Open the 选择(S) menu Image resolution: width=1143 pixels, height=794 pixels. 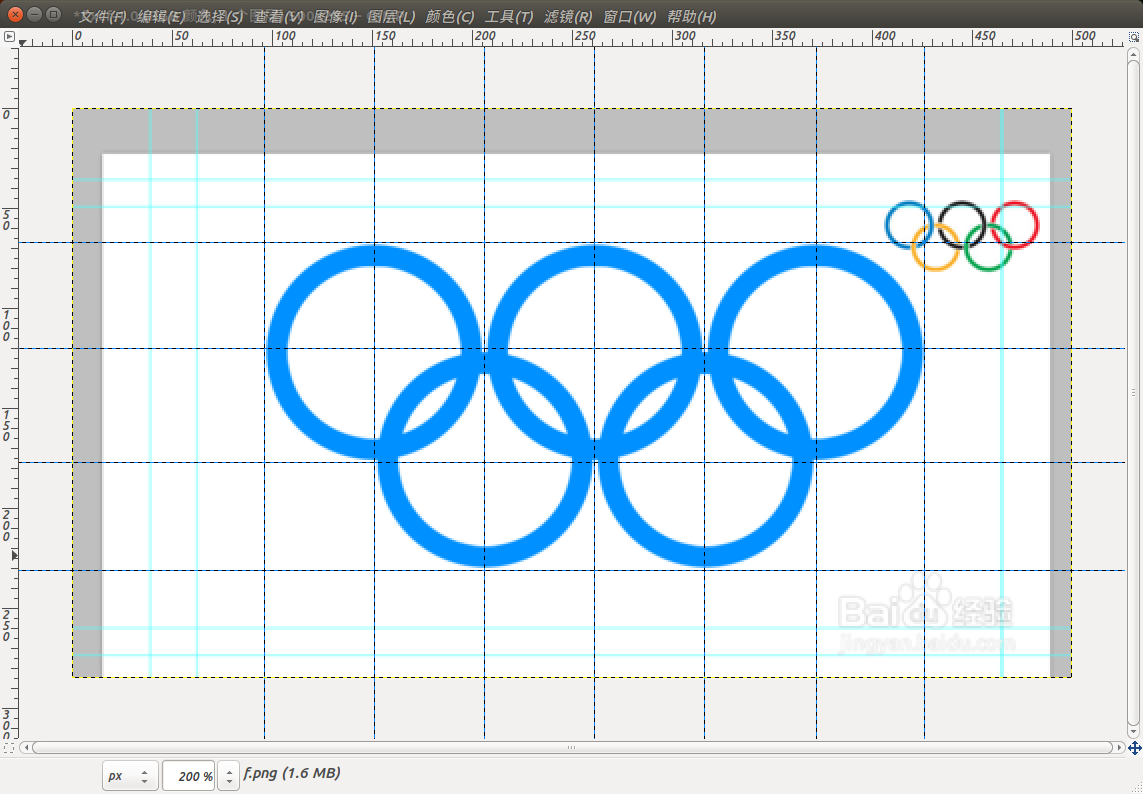pos(219,16)
